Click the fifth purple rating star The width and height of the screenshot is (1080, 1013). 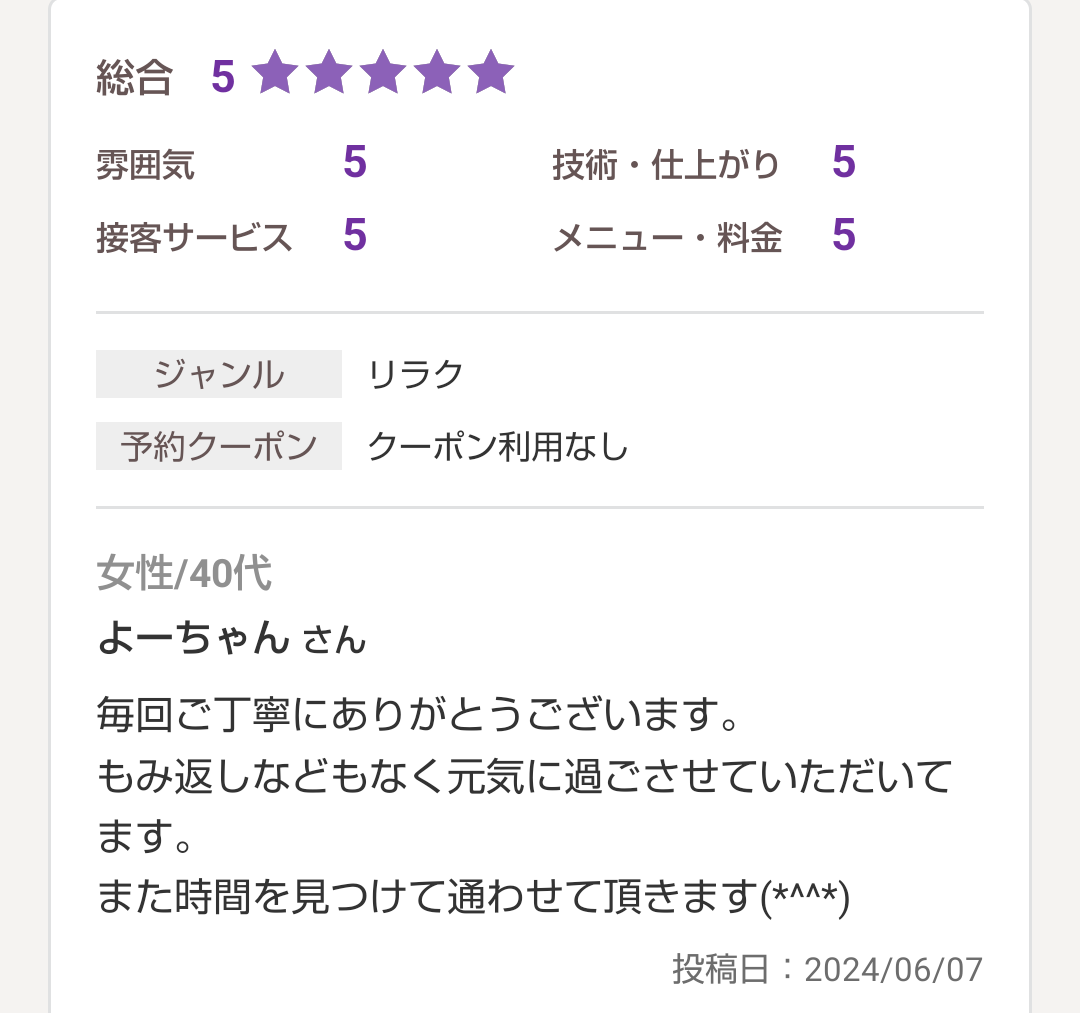coord(491,72)
